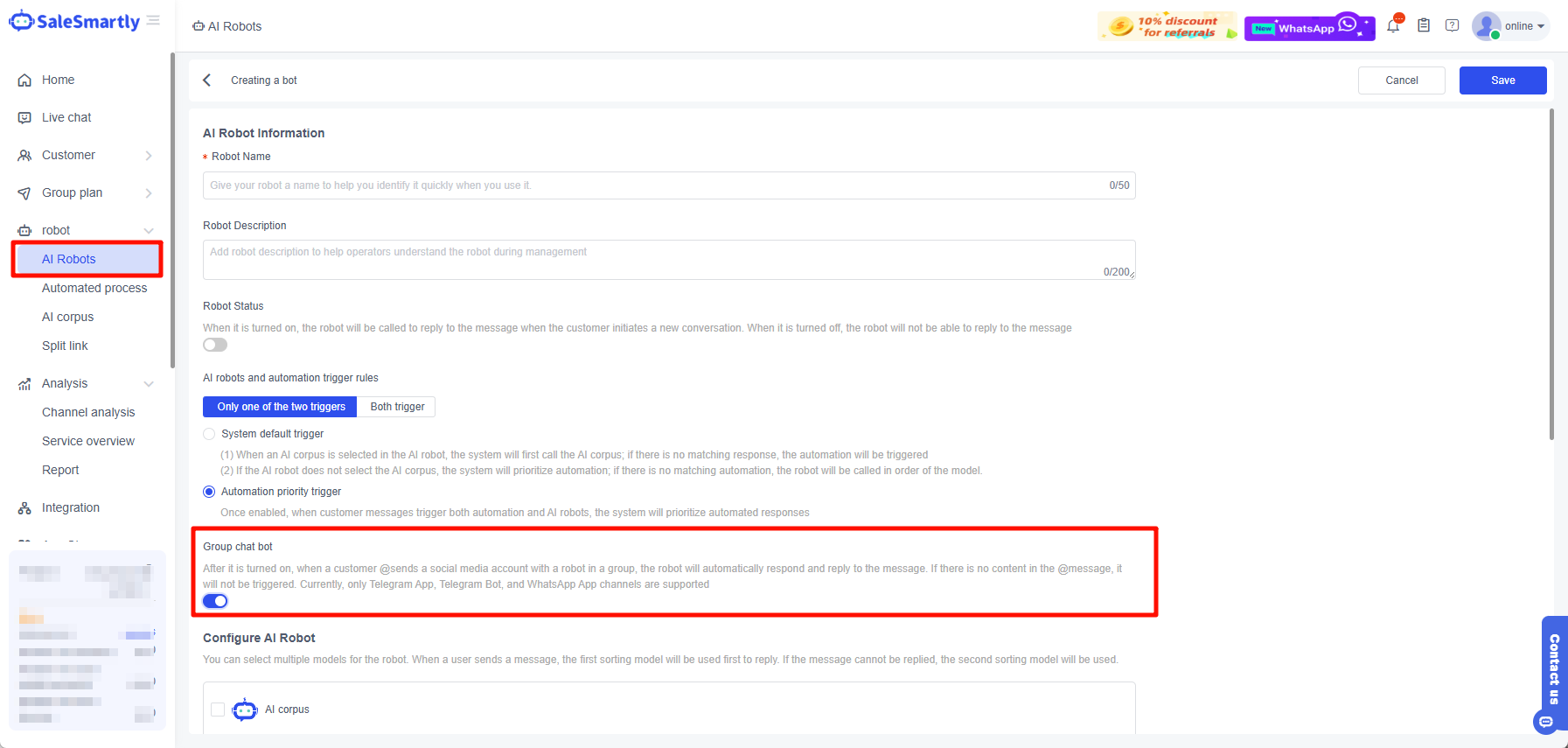Click the AI corpus robot icon in model list
Screen dimensions: 1568x748
[x=245, y=710]
